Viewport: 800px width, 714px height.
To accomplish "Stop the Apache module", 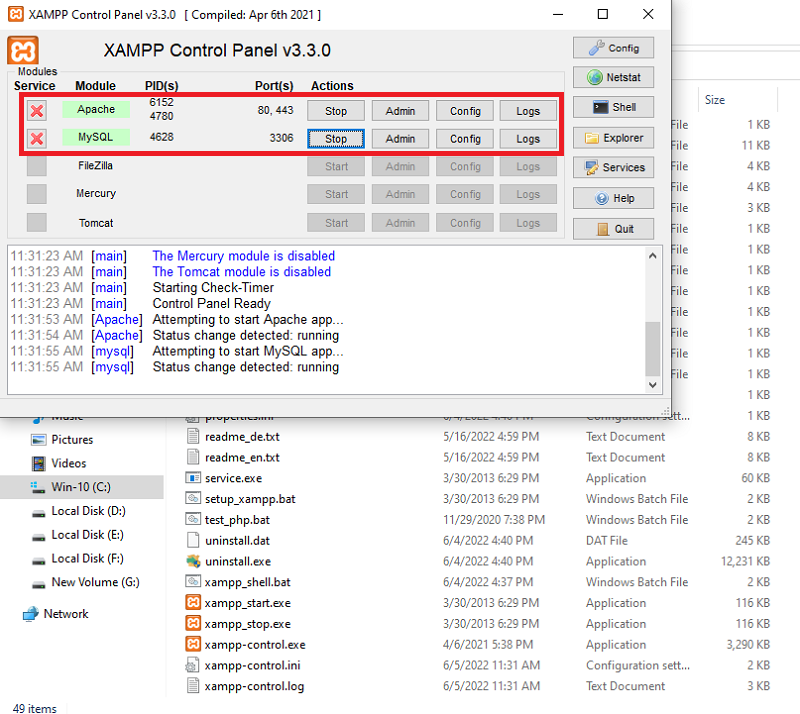I will coord(336,111).
